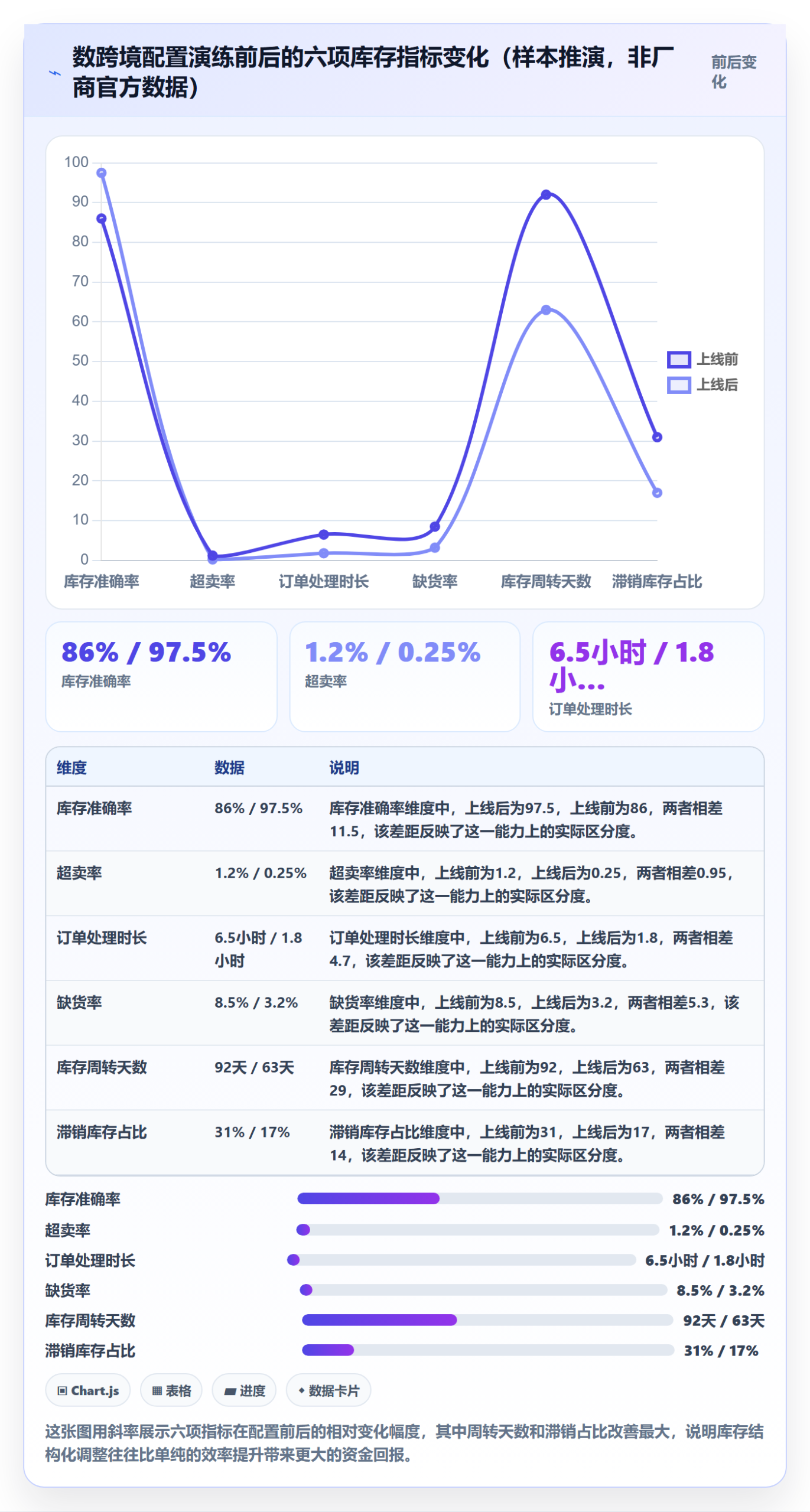Click the 库存准确率 progress bar

(x=480, y=1198)
